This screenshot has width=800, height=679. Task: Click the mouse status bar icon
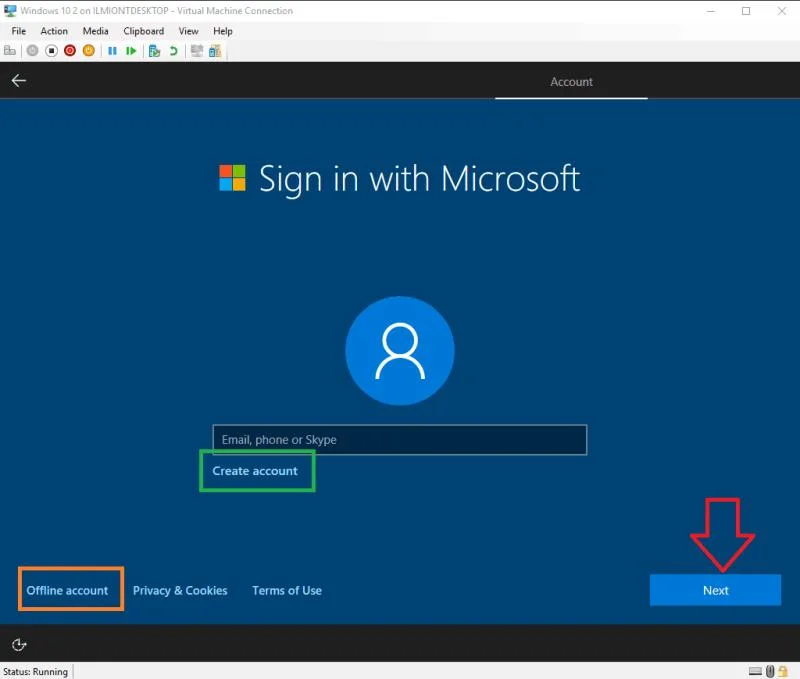[x=770, y=671]
